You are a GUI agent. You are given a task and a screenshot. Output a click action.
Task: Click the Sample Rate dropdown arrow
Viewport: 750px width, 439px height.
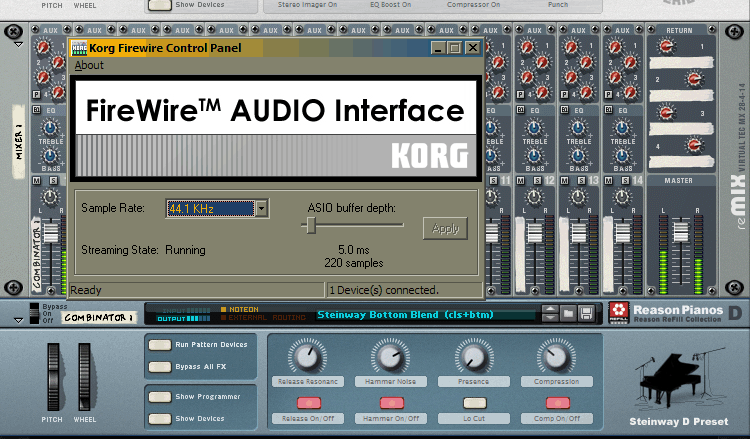(261, 209)
